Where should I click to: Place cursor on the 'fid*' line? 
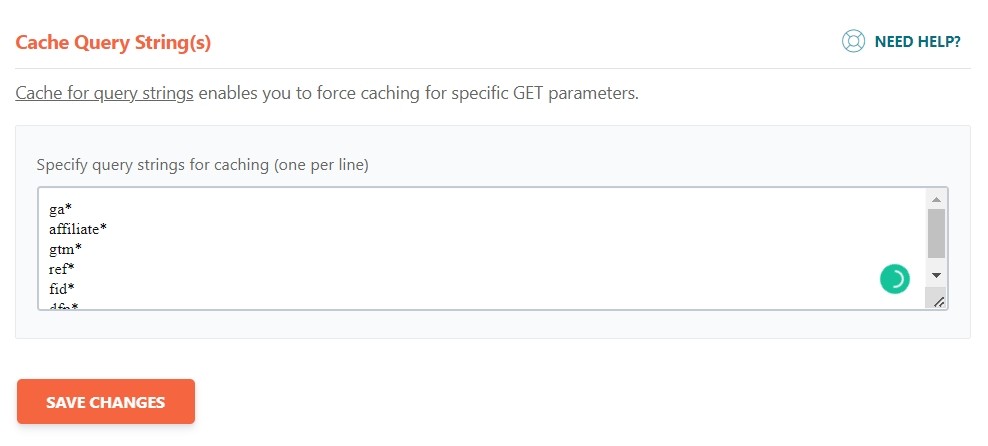(x=62, y=289)
